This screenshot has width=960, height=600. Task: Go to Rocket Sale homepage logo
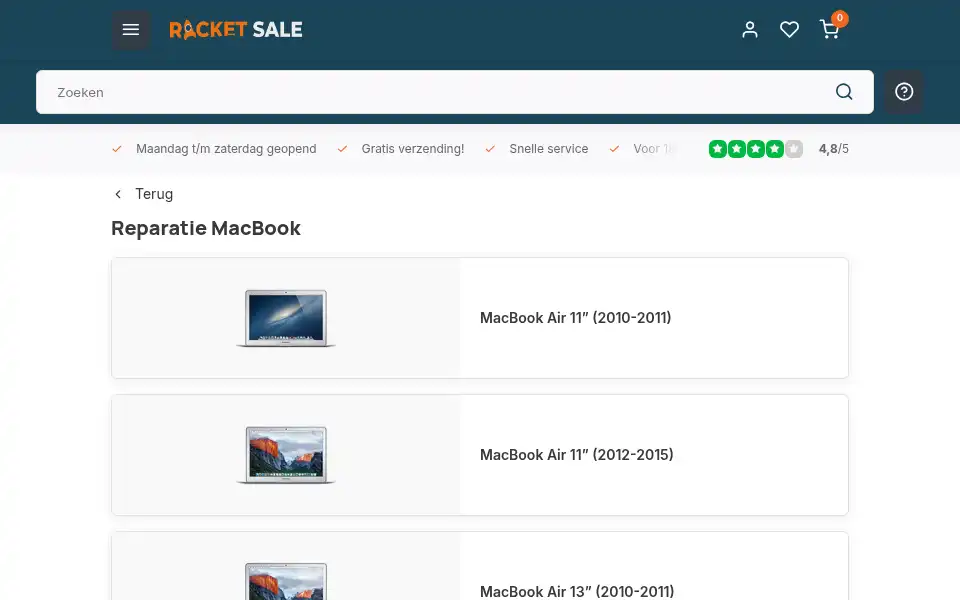(236, 29)
